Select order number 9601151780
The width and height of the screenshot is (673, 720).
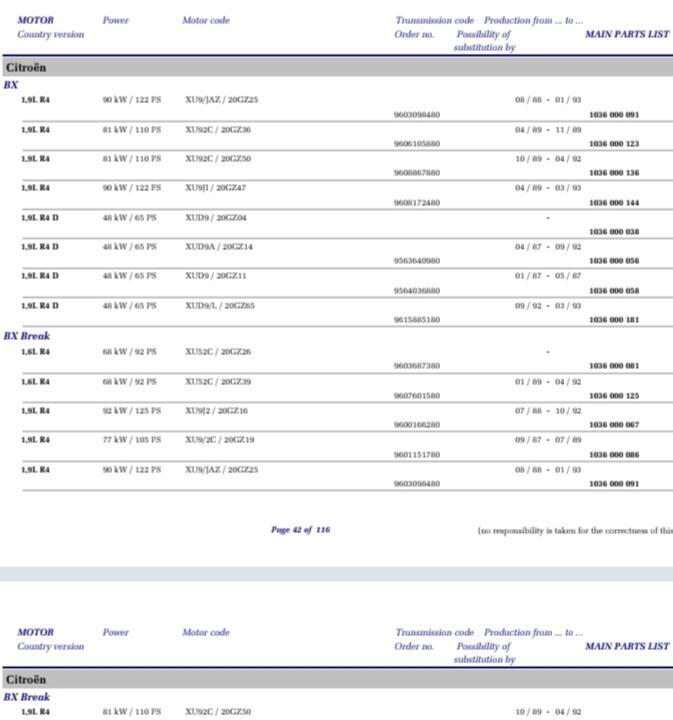(417, 455)
